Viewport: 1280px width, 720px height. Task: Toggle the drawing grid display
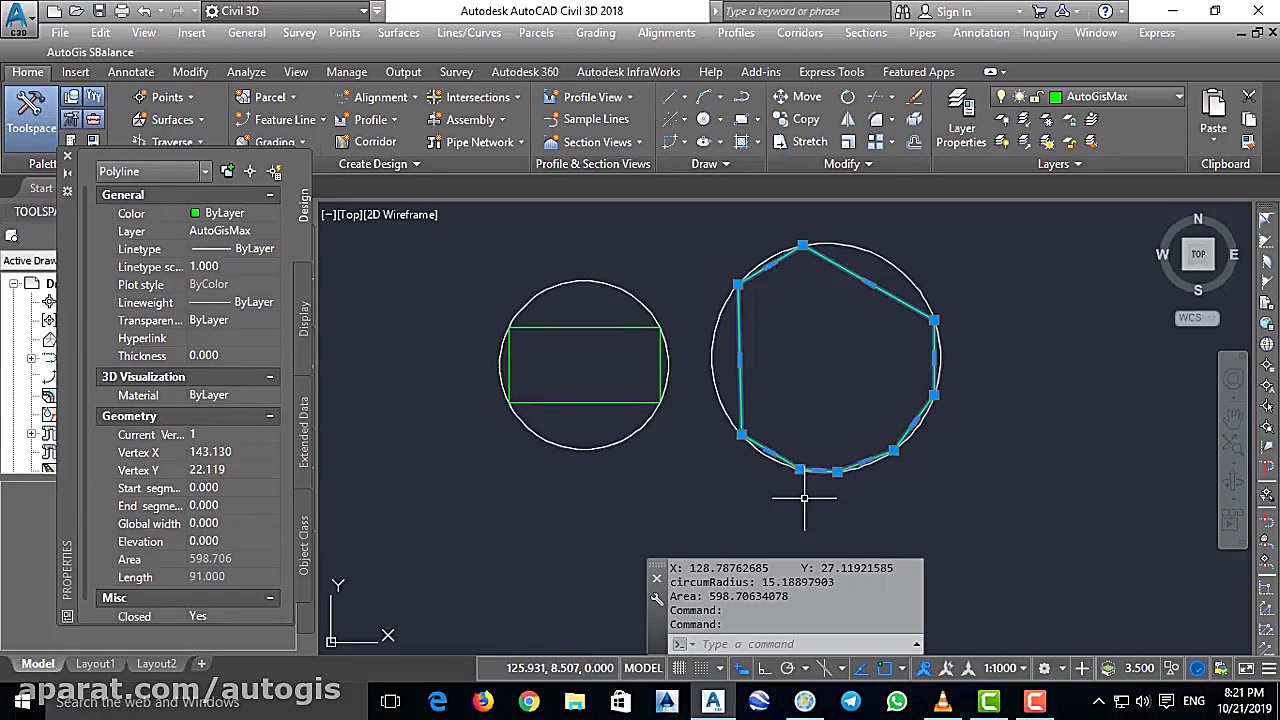(679, 668)
